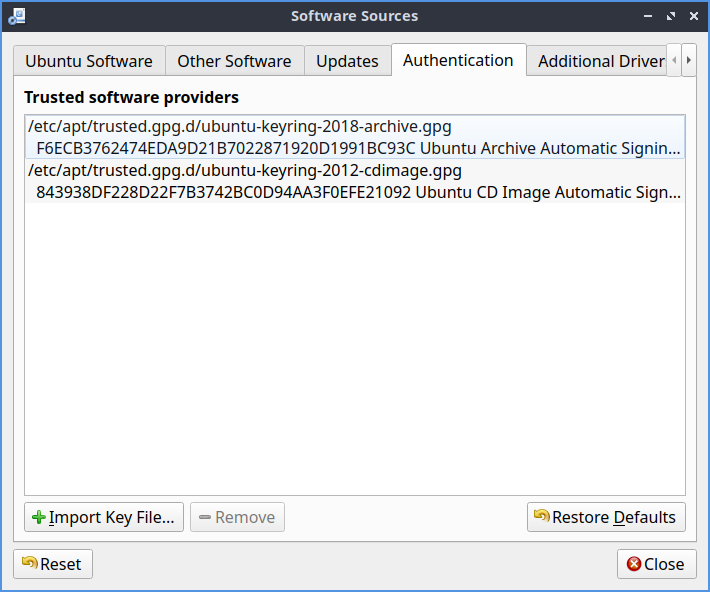Open the Other Software tab

click(x=234, y=61)
